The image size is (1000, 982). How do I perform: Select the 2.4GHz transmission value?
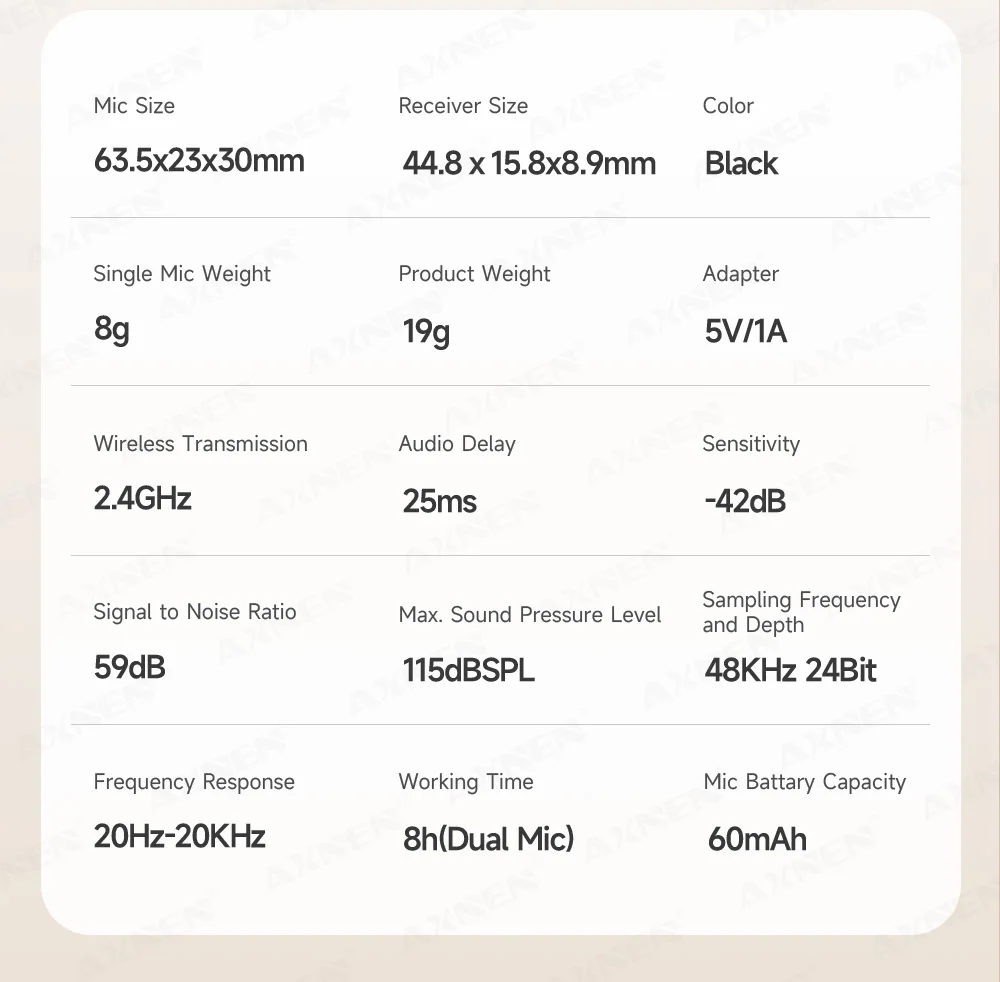pyautogui.click(x=142, y=498)
